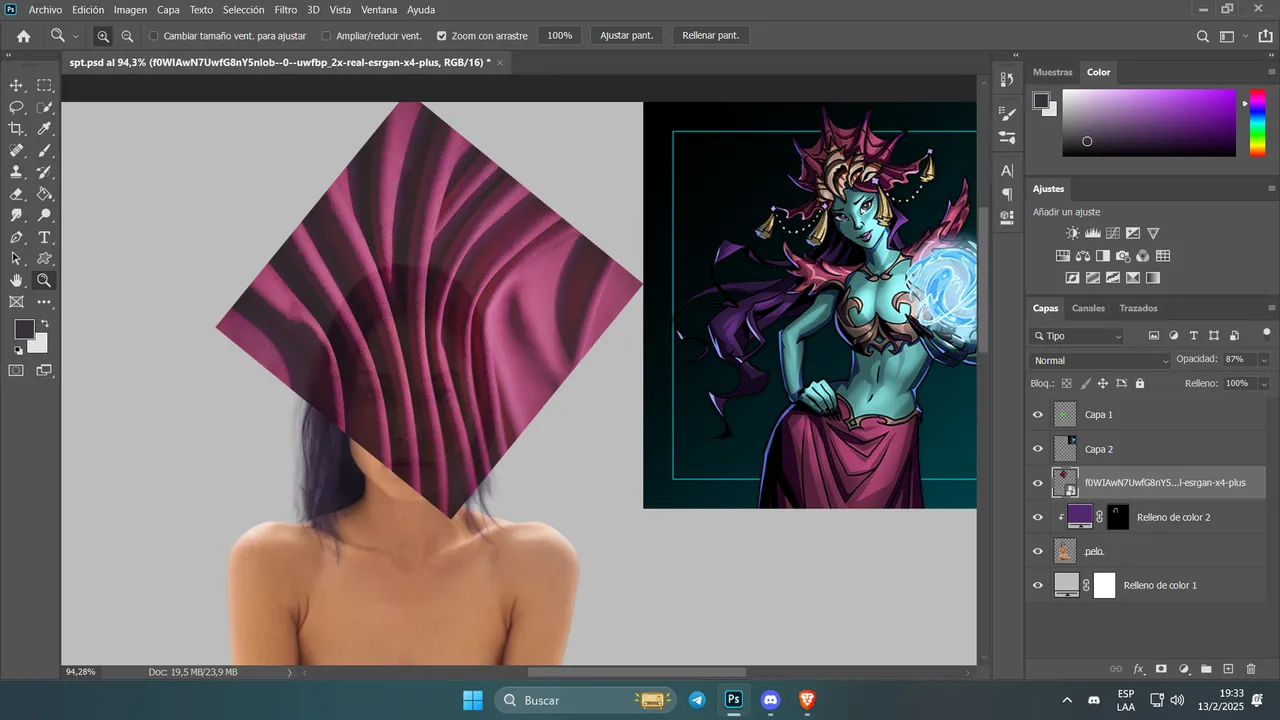Select the Crop tool
The image size is (1280, 720).
click(x=16, y=129)
